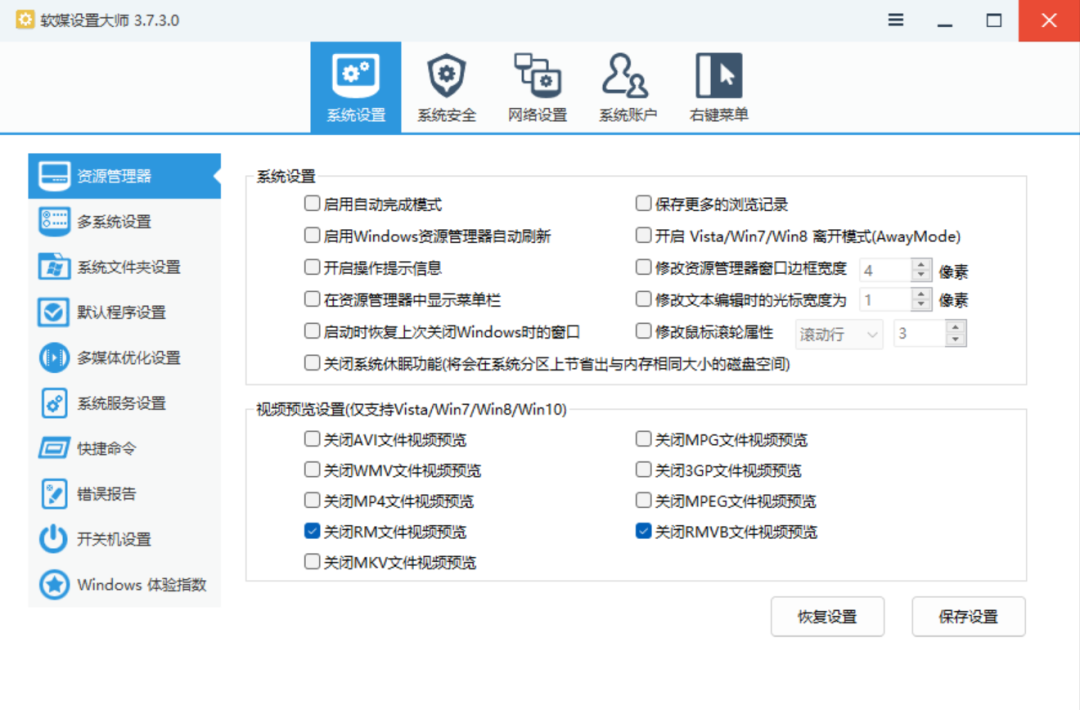Viewport: 1080px width, 710px height.
Task: Close the 软媒设置大师 window
Action: point(1049,21)
